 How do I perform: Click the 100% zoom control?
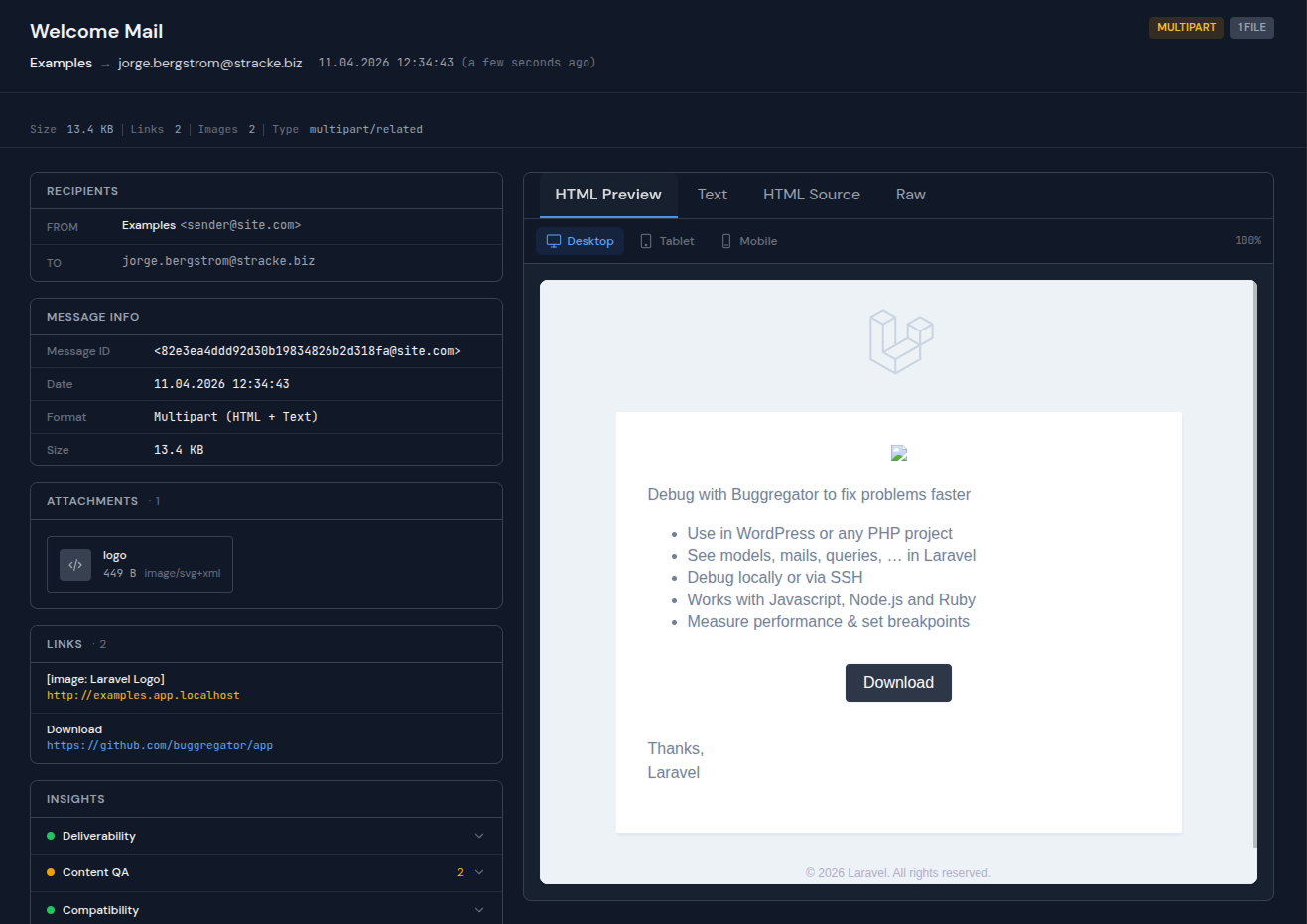tap(1247, 240)
